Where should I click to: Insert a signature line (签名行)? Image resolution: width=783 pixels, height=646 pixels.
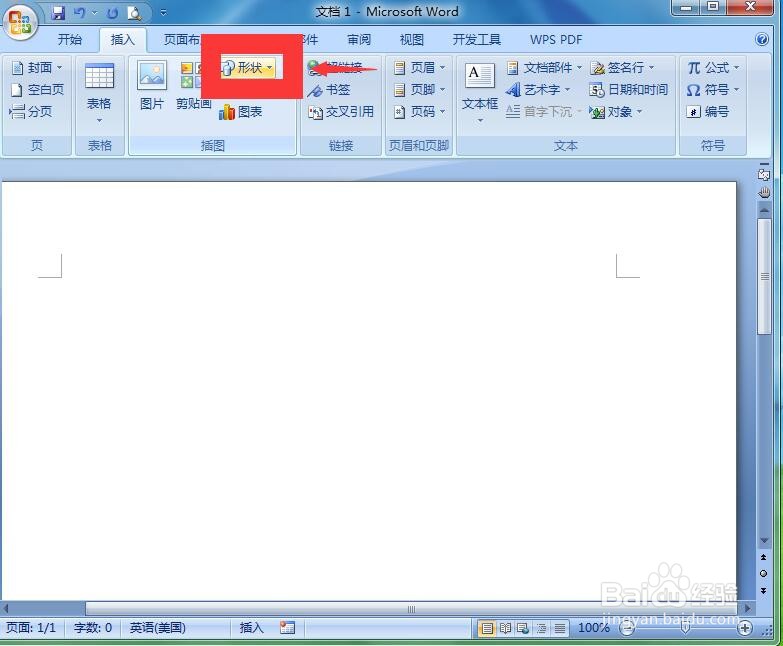pos(622,67)
